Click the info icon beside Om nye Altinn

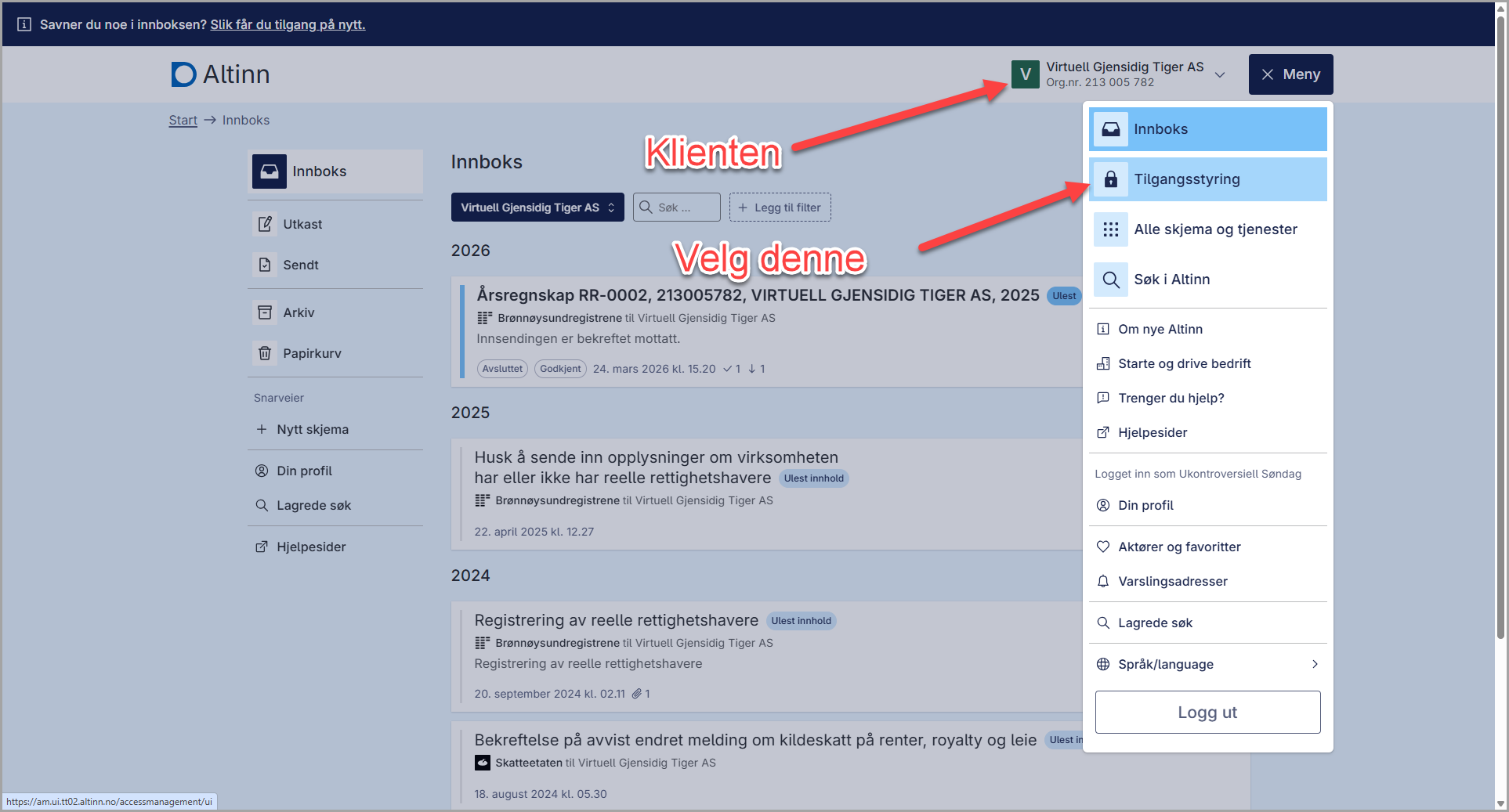(1103, 329)
